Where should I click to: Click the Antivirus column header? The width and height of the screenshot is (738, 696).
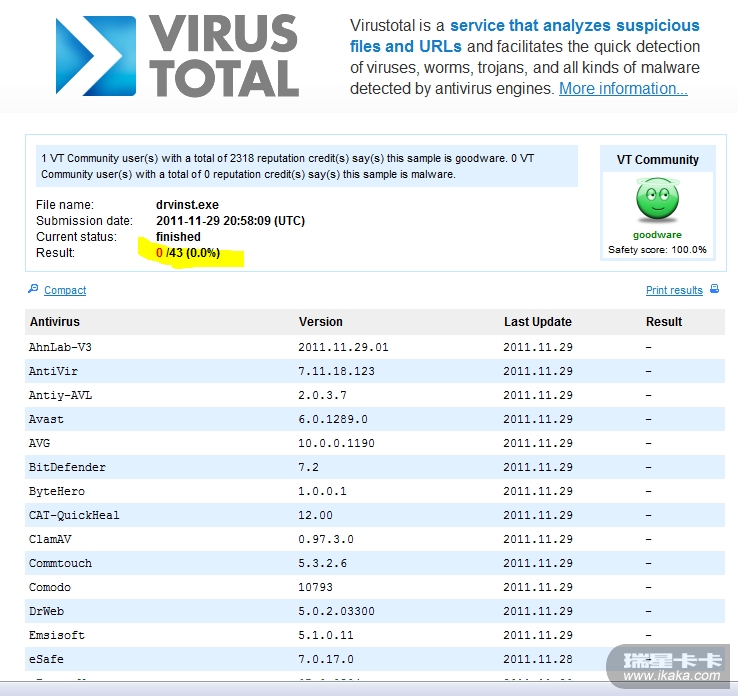pos(55,322)
